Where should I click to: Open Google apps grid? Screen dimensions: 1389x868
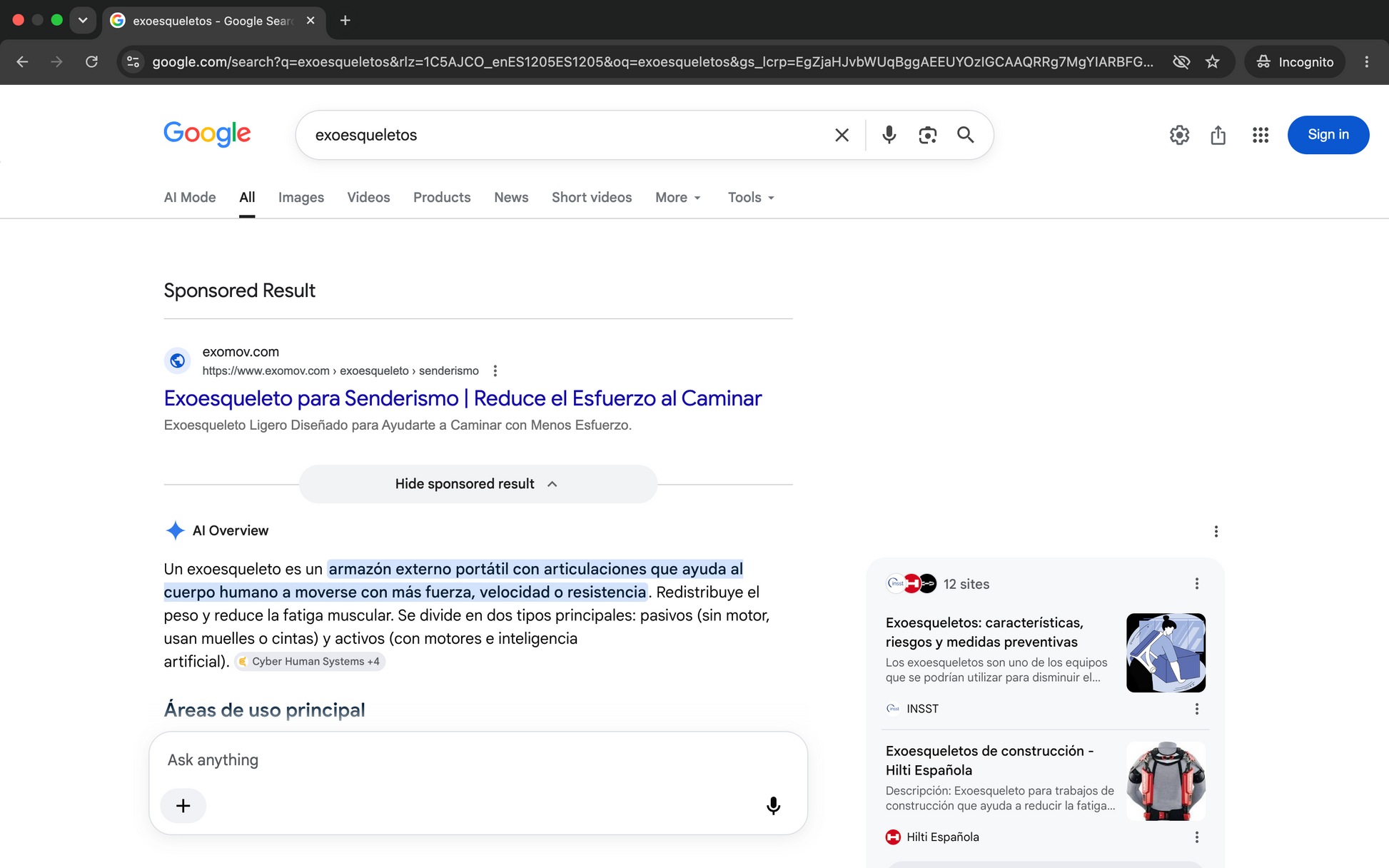(1260, 135)
